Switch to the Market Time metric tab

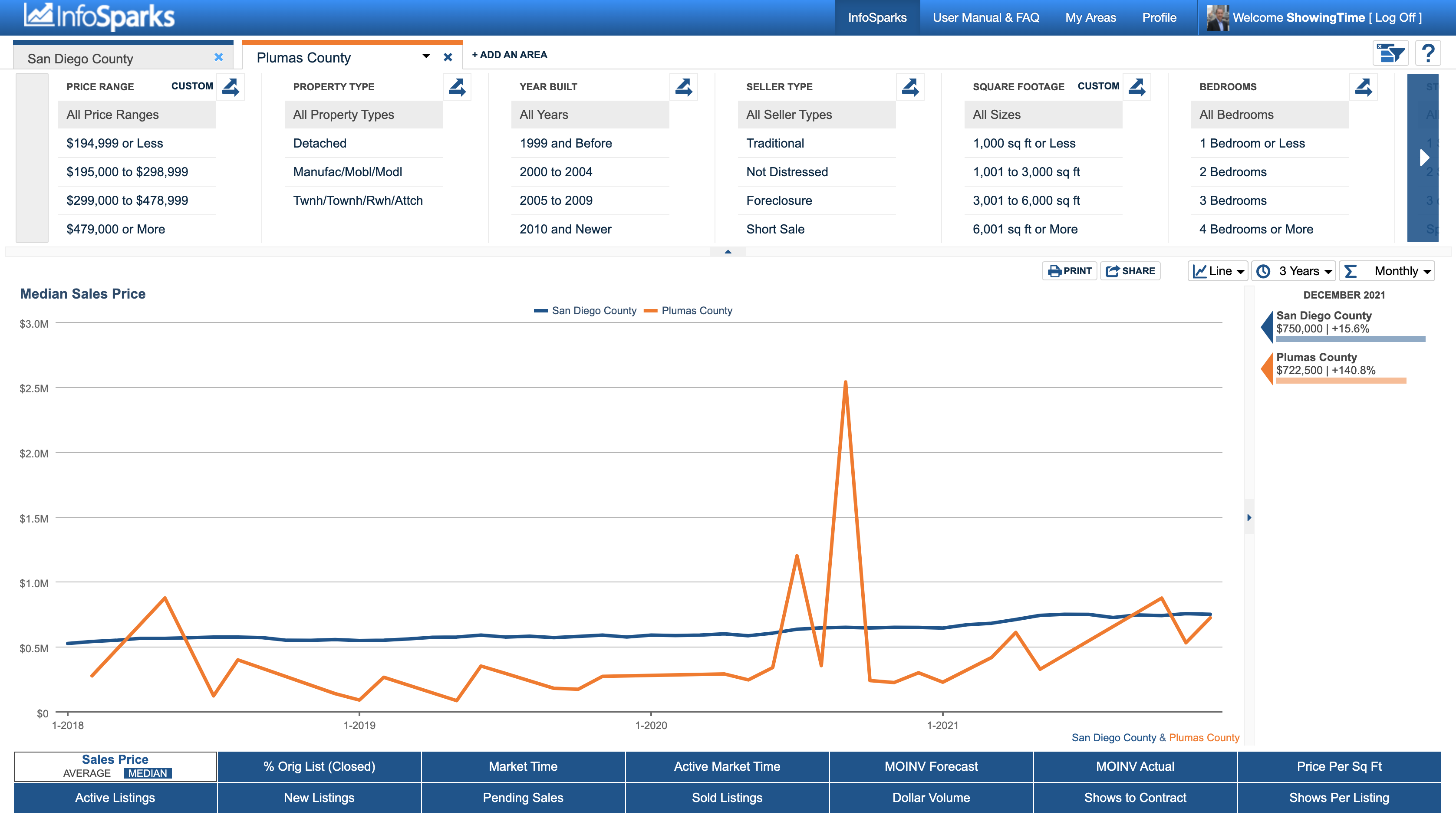pos(523,766)
